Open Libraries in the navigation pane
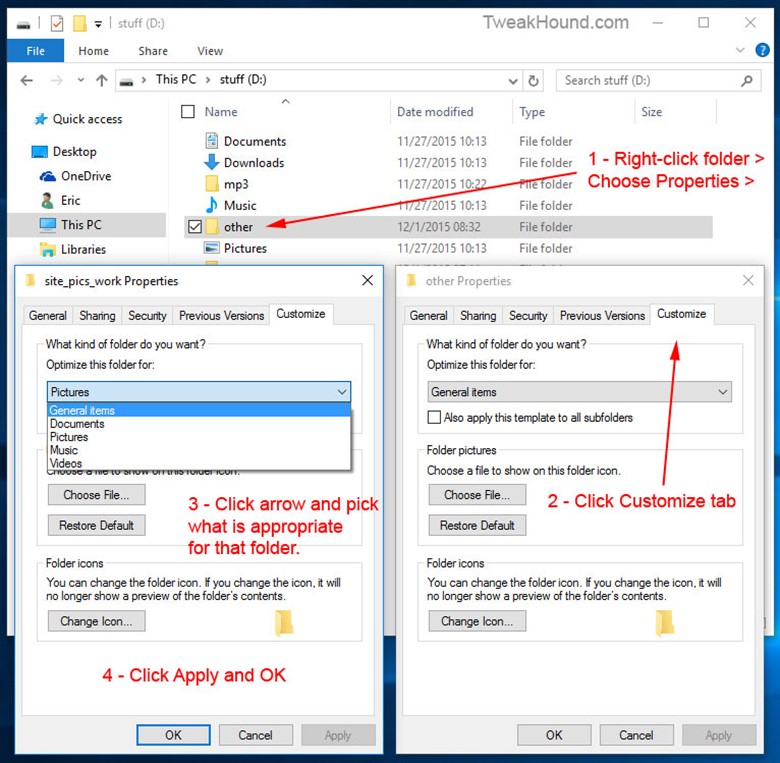The width and height of the screenshot is (780, 763). click(x=83, y=249)
